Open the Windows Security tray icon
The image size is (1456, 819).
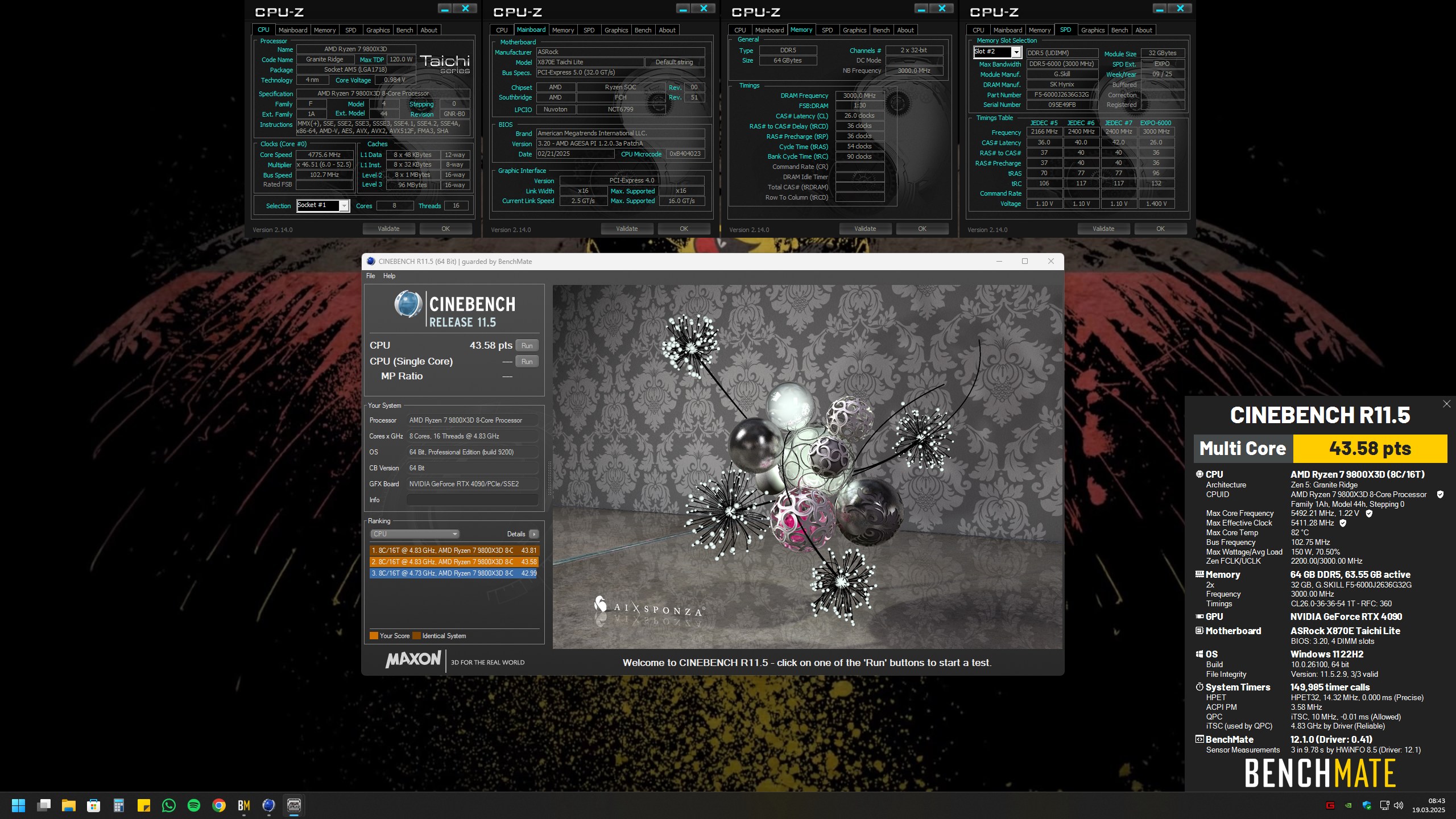pos(1367,805)
